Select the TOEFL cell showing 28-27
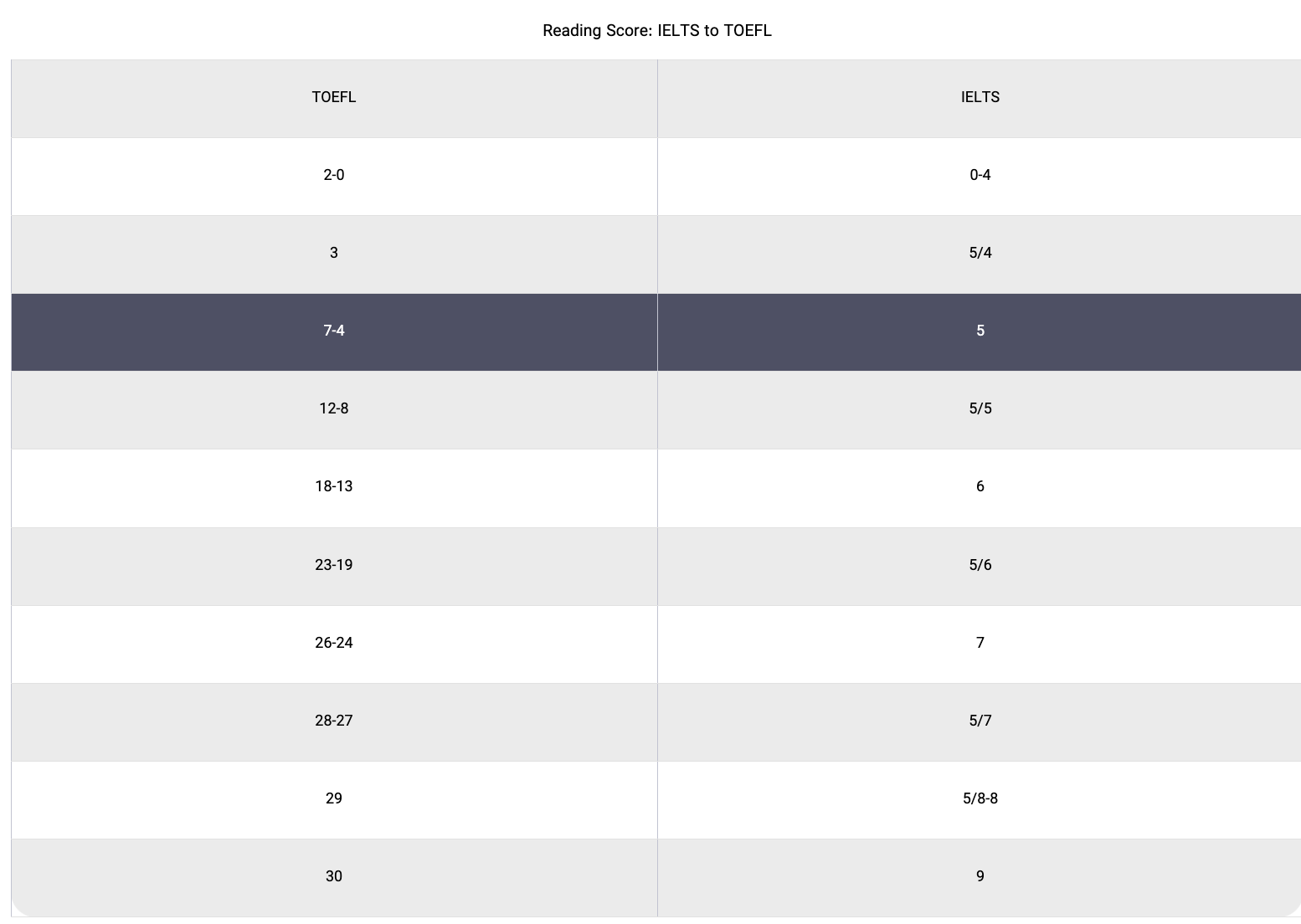Screen dimensions: 1301x924 334,721
